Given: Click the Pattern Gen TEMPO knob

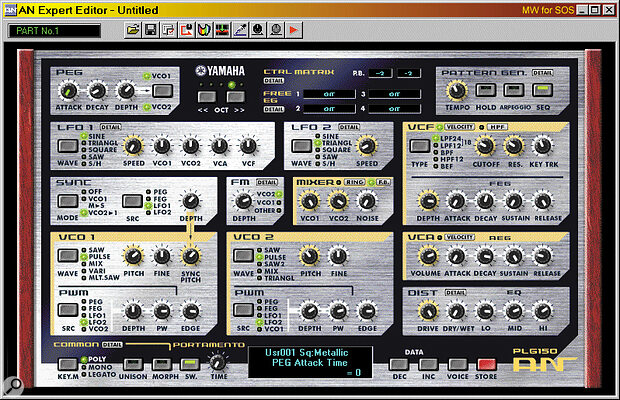Looking at the screenshot, I should point(457,91).
